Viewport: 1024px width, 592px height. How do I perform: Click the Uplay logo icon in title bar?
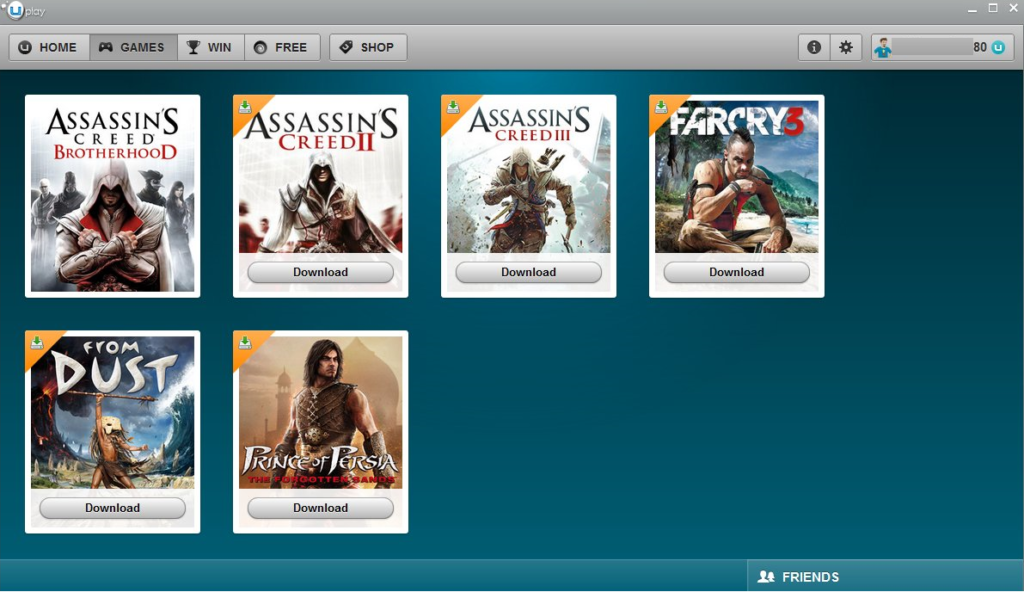[x=16, y=10]
